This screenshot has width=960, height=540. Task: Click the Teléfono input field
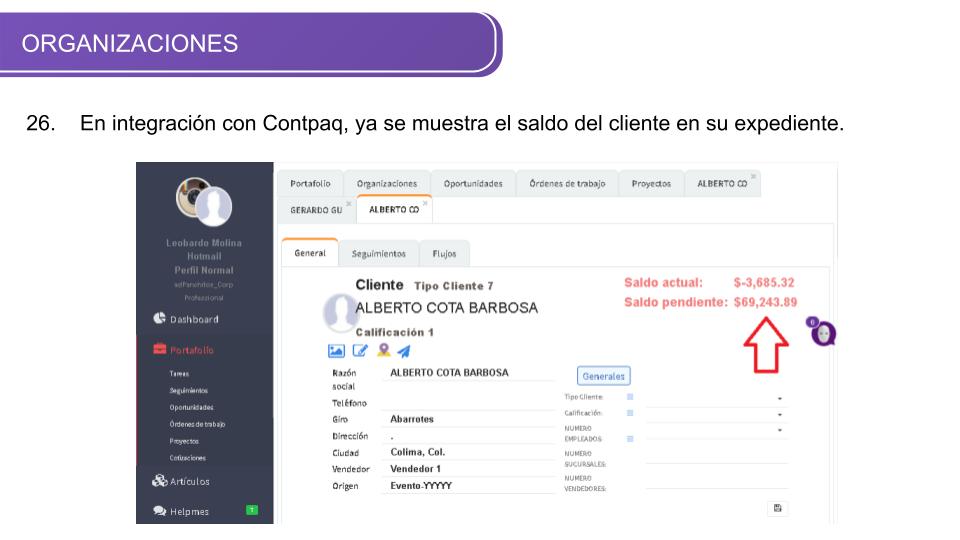(470, 402)
